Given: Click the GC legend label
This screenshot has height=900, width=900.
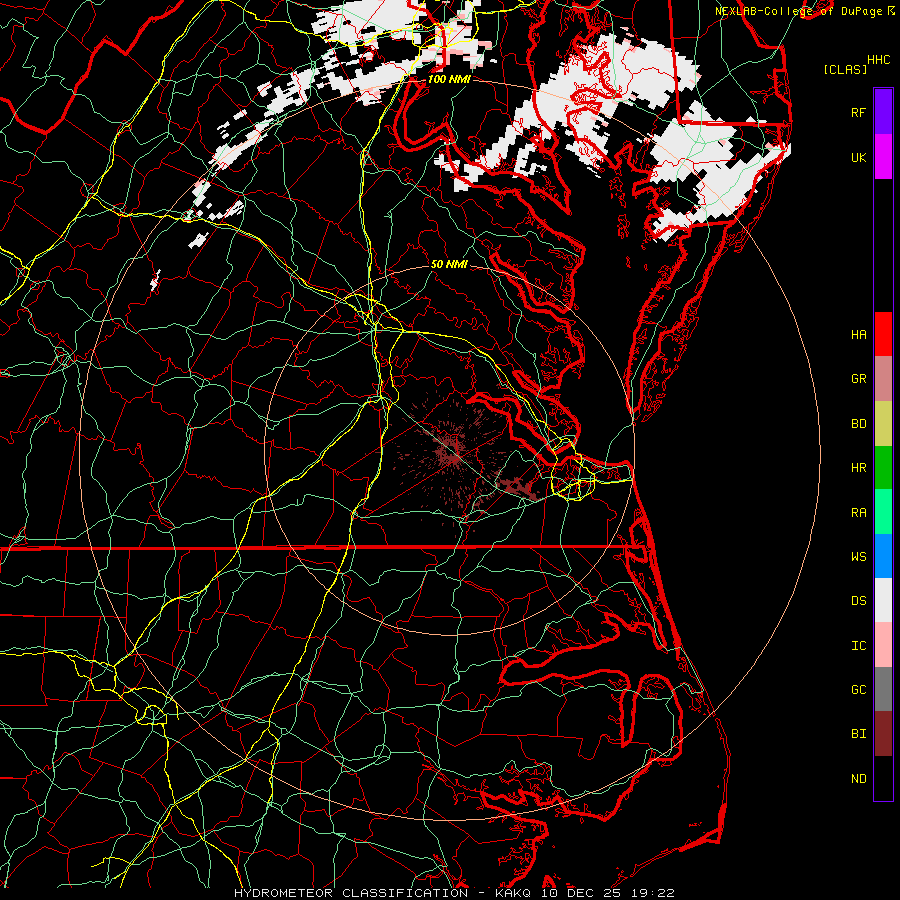Looking at the screenshot, I should point(858,690).
